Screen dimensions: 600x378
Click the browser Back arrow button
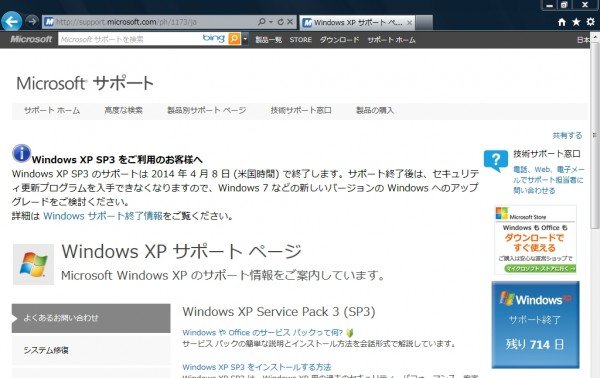(12, 21)
